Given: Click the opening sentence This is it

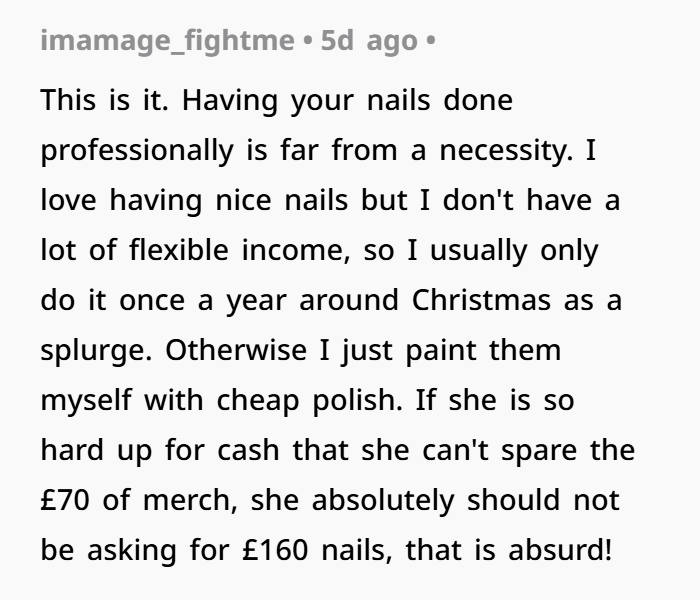Looking at the screenshot, I should (x=104, y=100).
